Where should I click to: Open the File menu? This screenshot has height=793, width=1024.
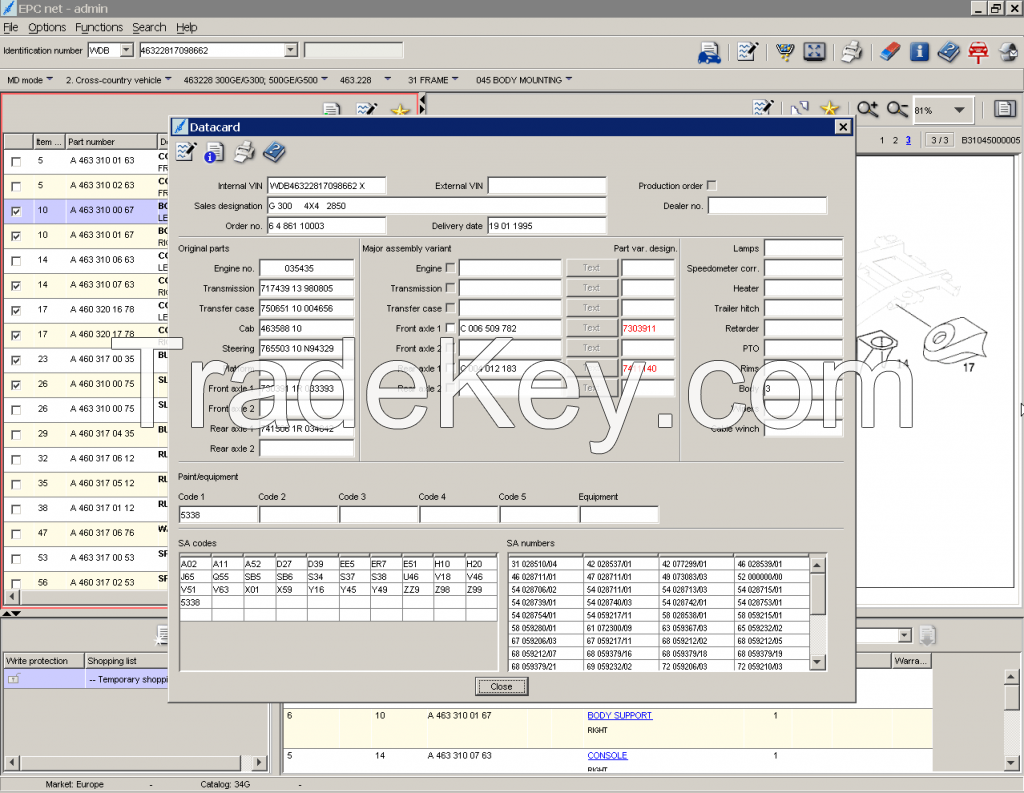pos(10,27)
